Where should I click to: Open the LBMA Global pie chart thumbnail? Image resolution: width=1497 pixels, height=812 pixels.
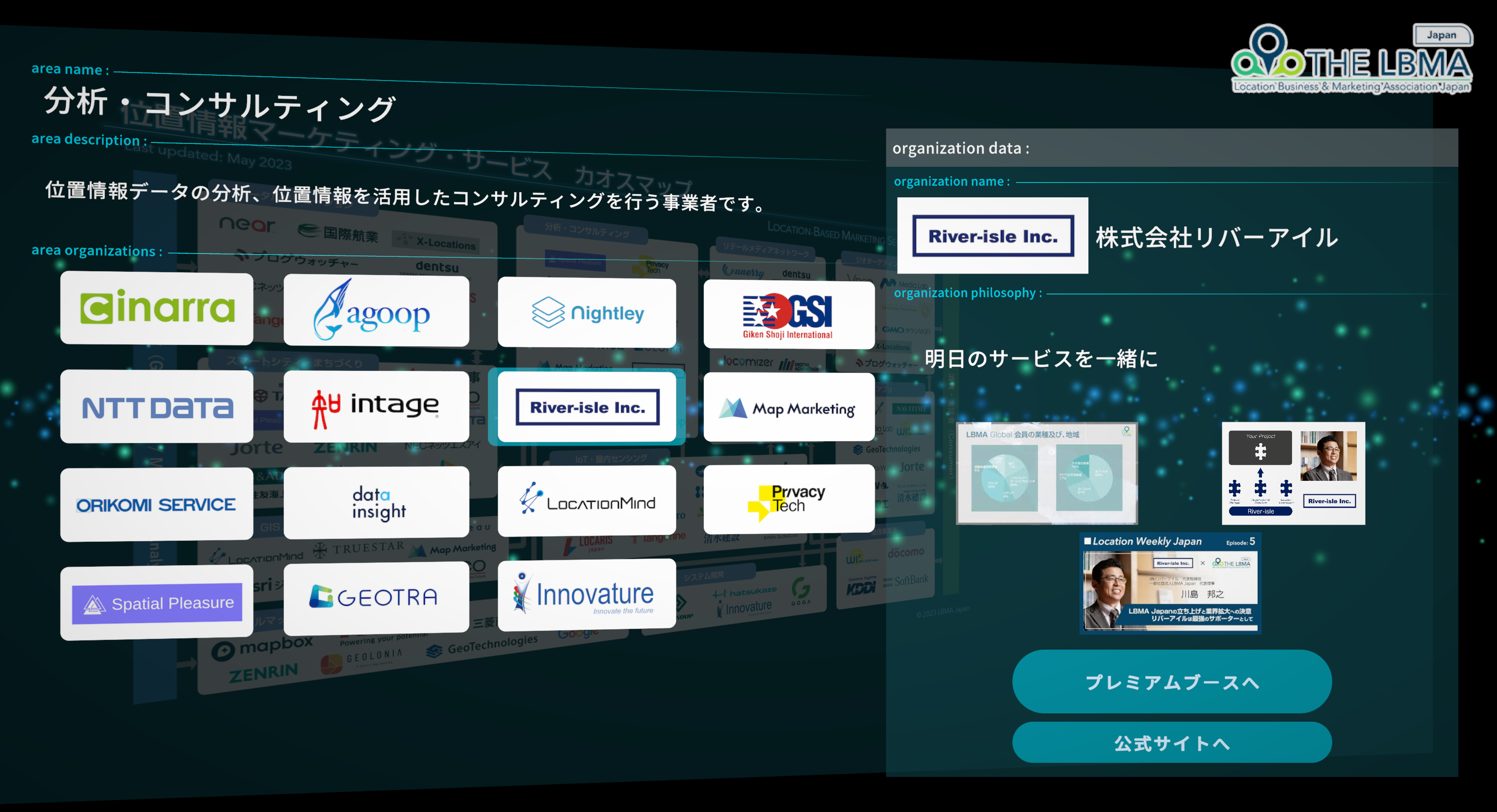tap(1046, 473)
